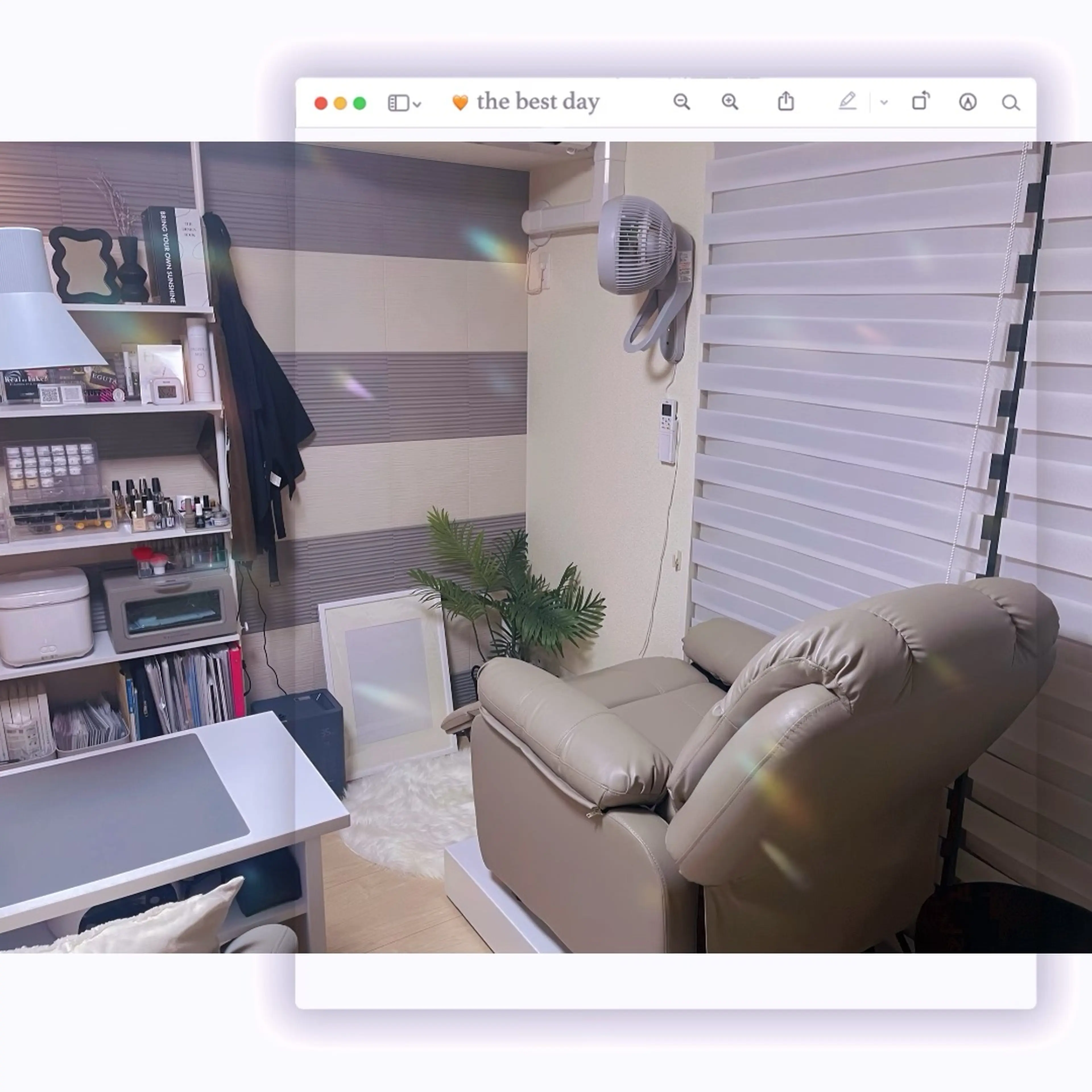Expand the sidebar view options chevron
Viewport: 1092px width, 1092px height.
click(x=418, y=105)
